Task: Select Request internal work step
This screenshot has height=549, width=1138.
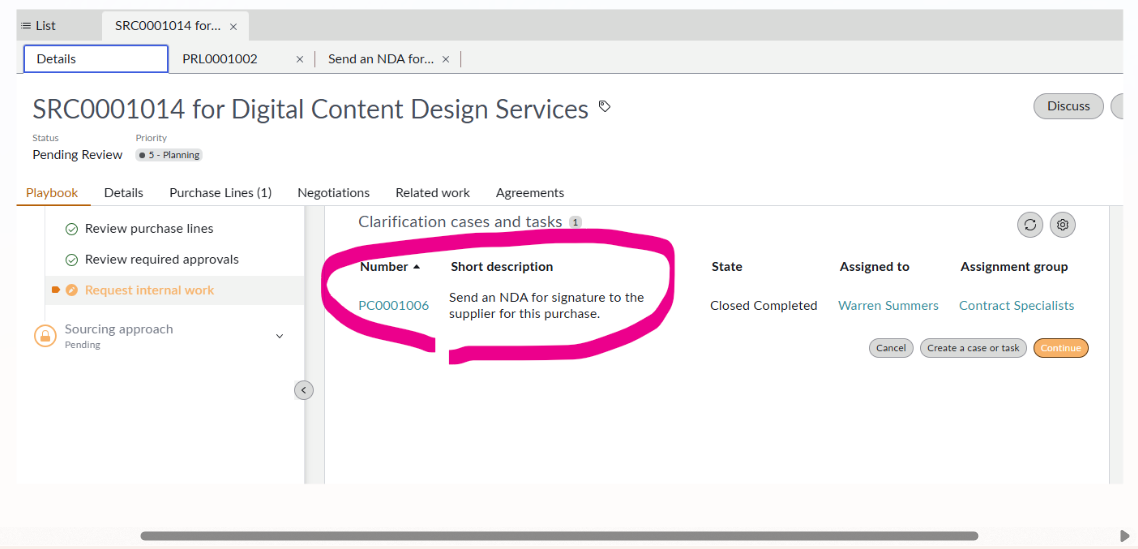Action: [x=150, y=290]
